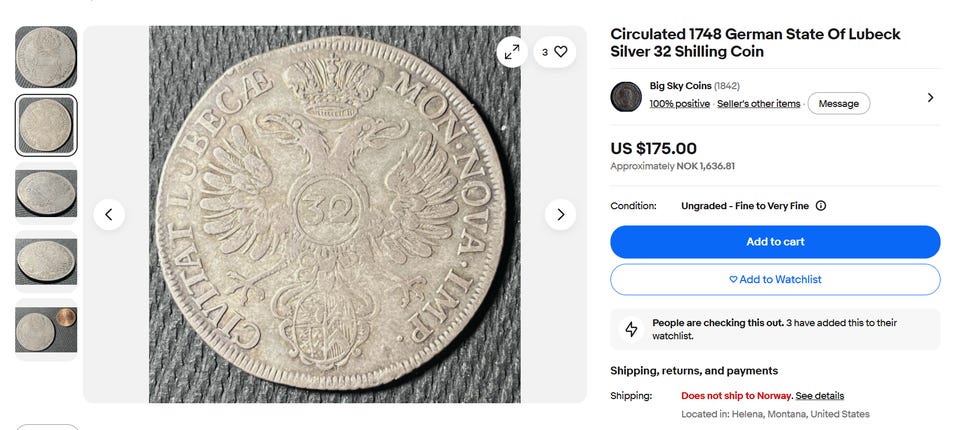
Task: Click the lightning bolt popularity icon
Action: point(631,329)
